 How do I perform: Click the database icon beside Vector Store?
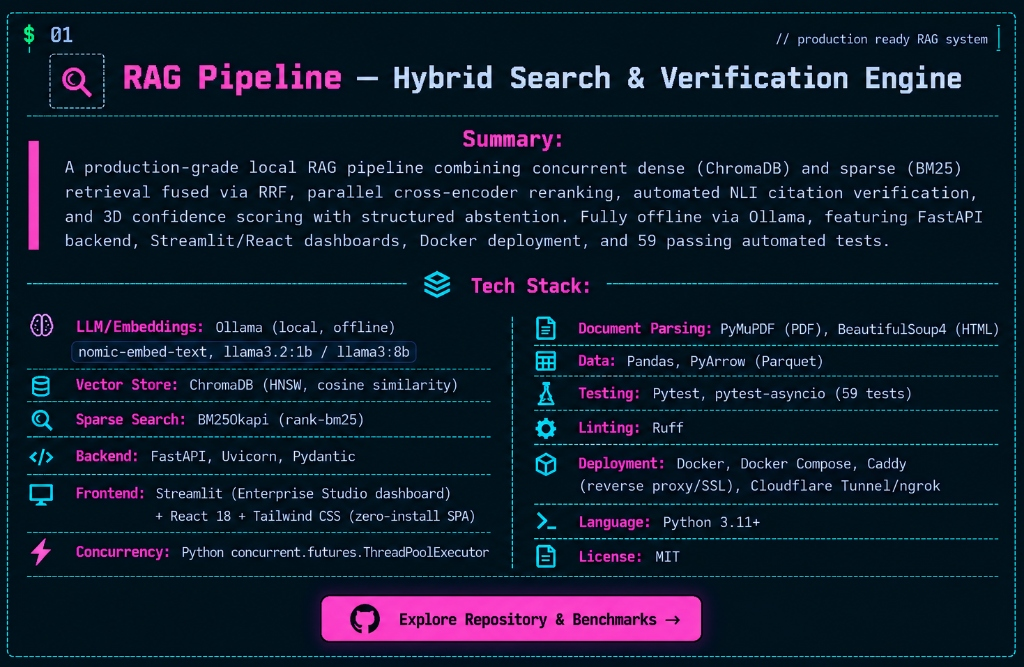tap(41, 386)
